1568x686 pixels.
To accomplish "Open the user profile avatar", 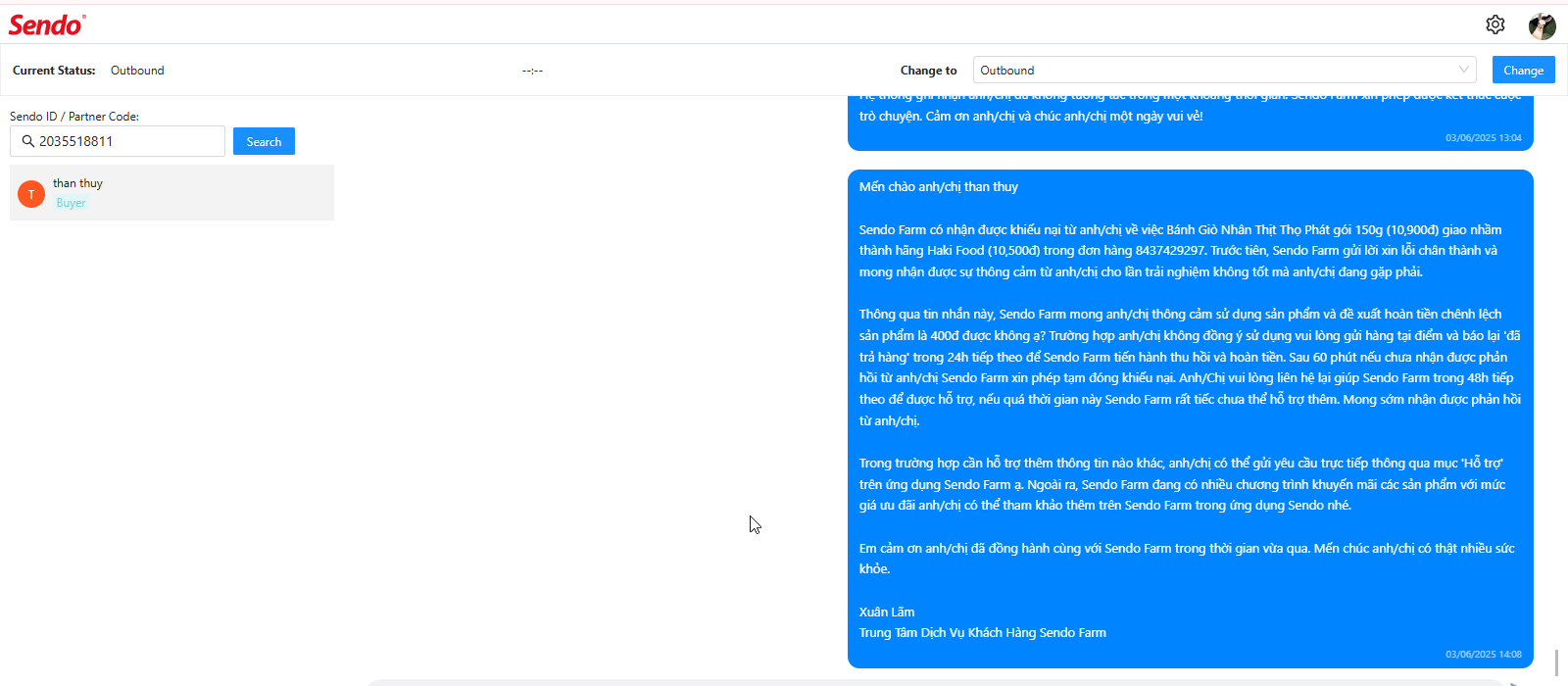I will pyautogui.click(x=1543, y=25).
